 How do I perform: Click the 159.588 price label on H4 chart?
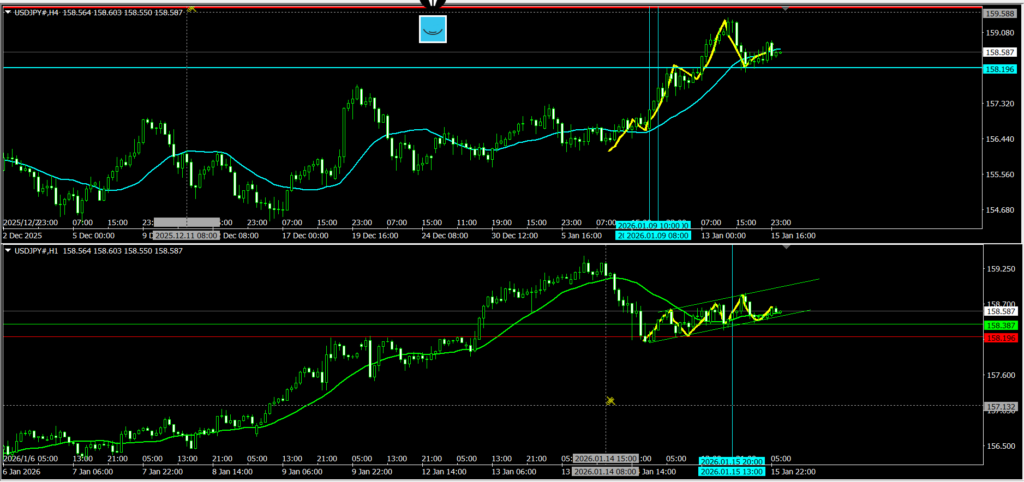(1001, 14)
